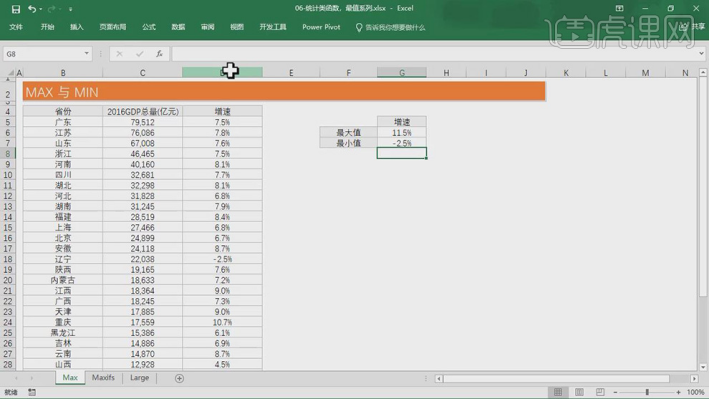709x399 pixels.
Task: Open the Customize Quick Access Toolbar arrow
Action: tap(71, 9)
